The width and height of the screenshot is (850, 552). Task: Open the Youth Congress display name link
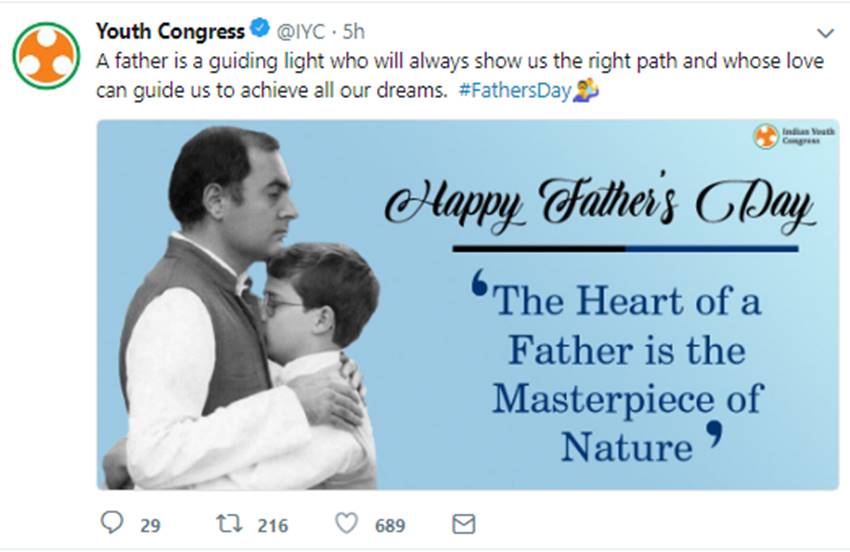tap(170, 31)
